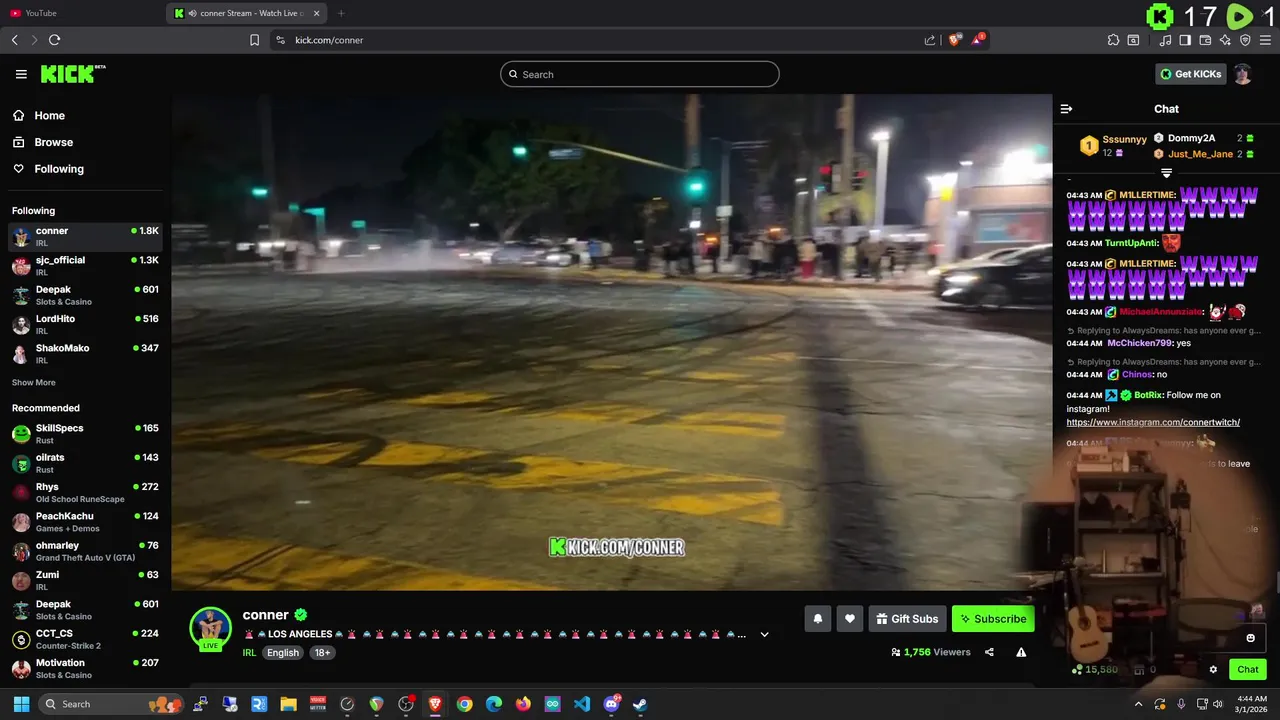
Task: Select ShakoMako in Following list
Action: tap(85, 354)
